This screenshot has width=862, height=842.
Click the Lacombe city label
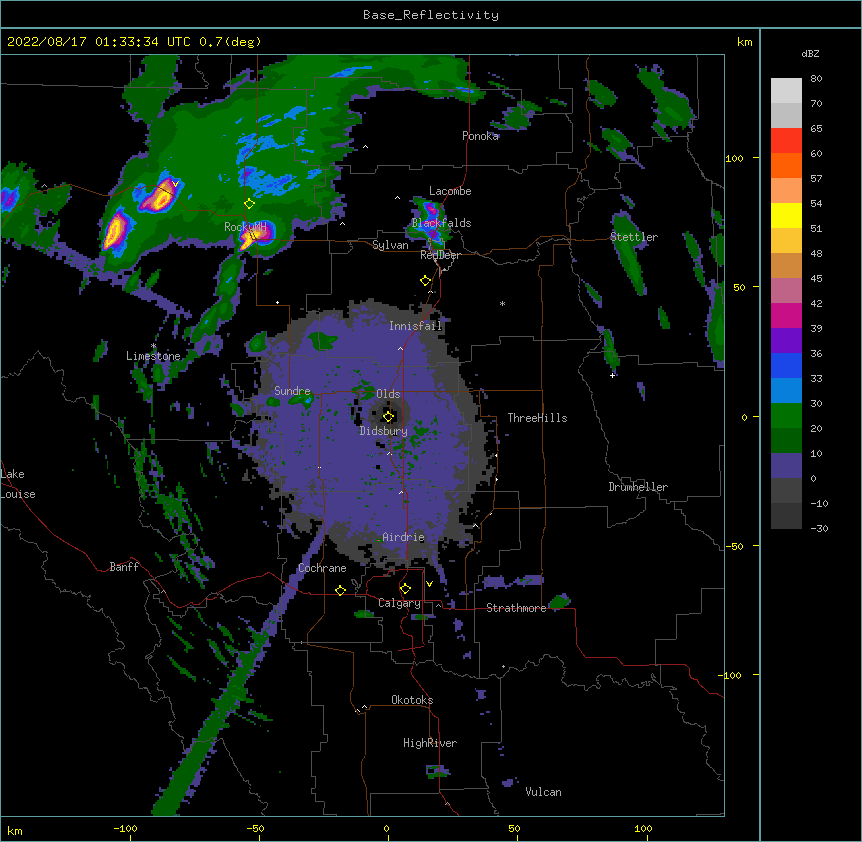[x=450, y=191]
